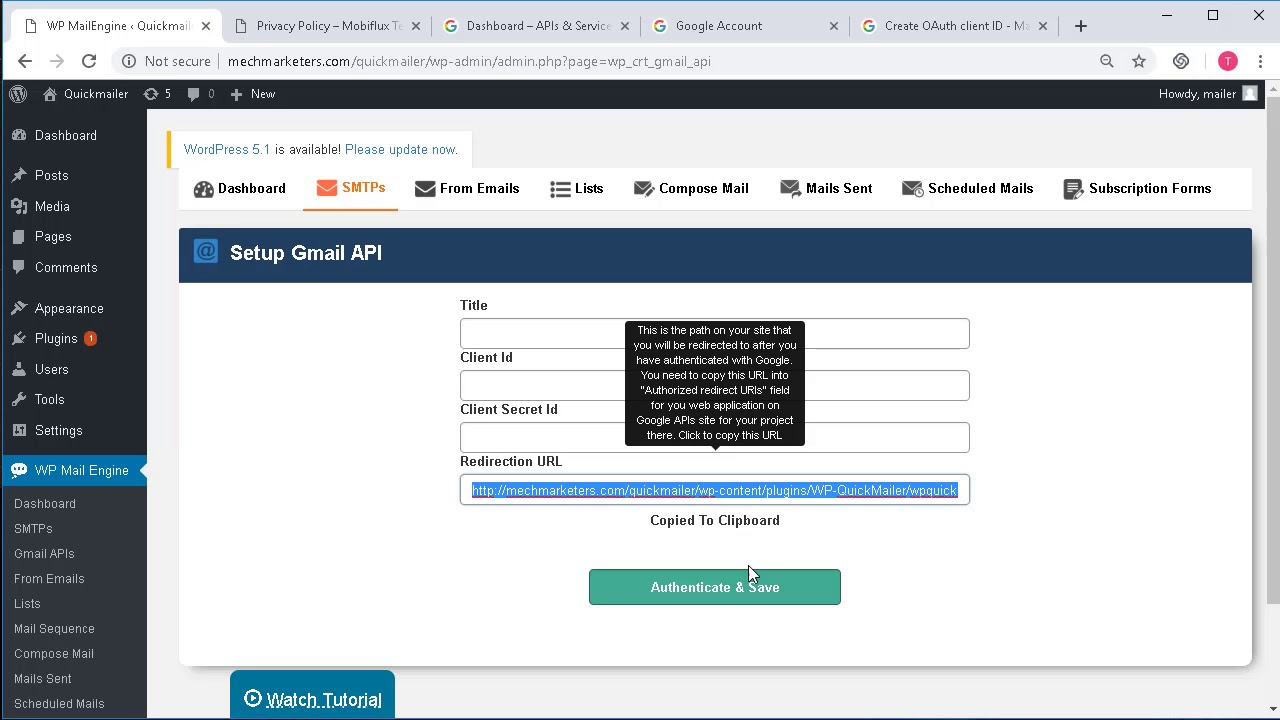The image size is (1280, 720).
Task: Open Mail Sequence submenu item
Action: point(54,628)
